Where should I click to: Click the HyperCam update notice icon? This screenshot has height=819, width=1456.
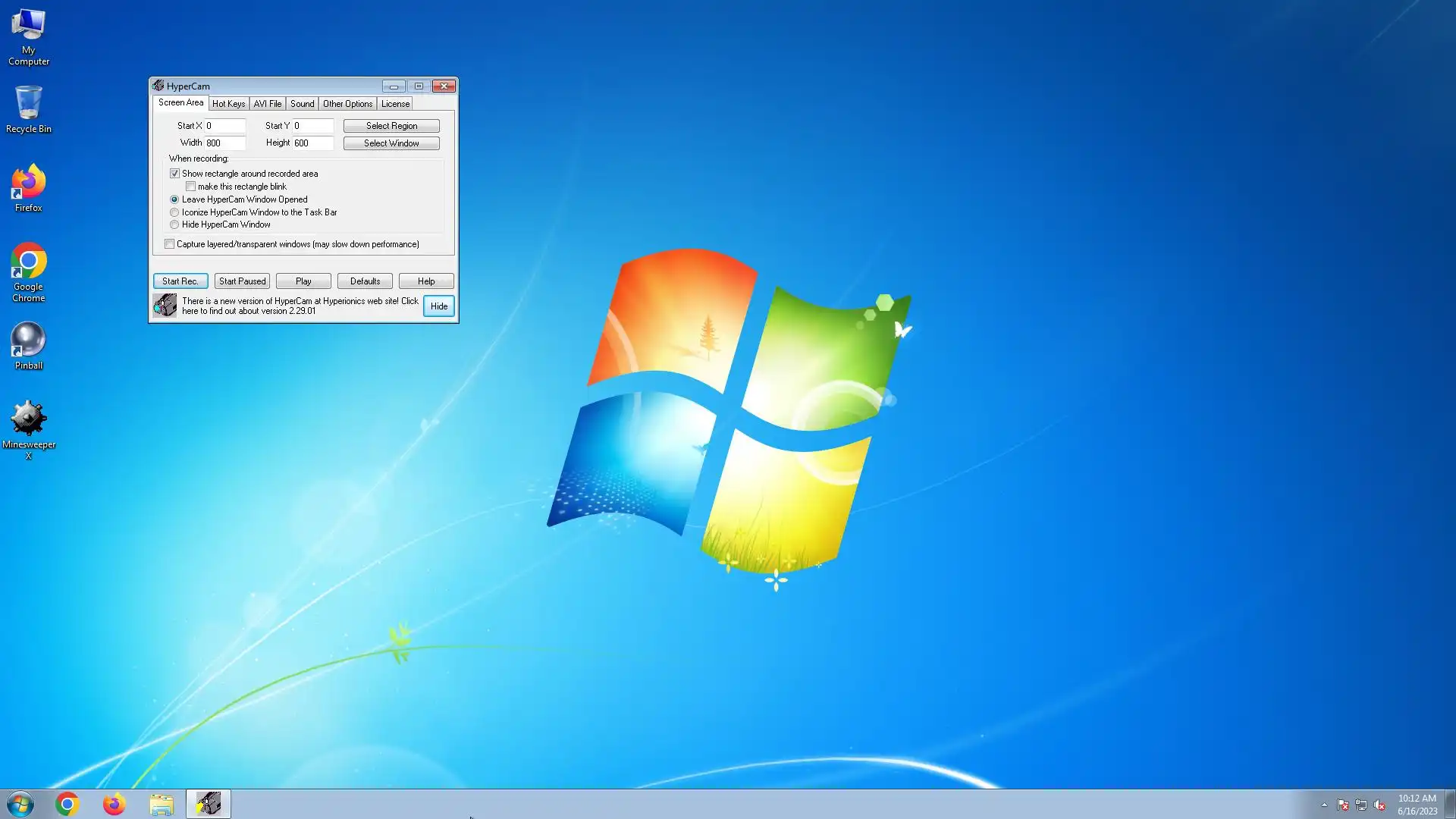click(165, 306)
